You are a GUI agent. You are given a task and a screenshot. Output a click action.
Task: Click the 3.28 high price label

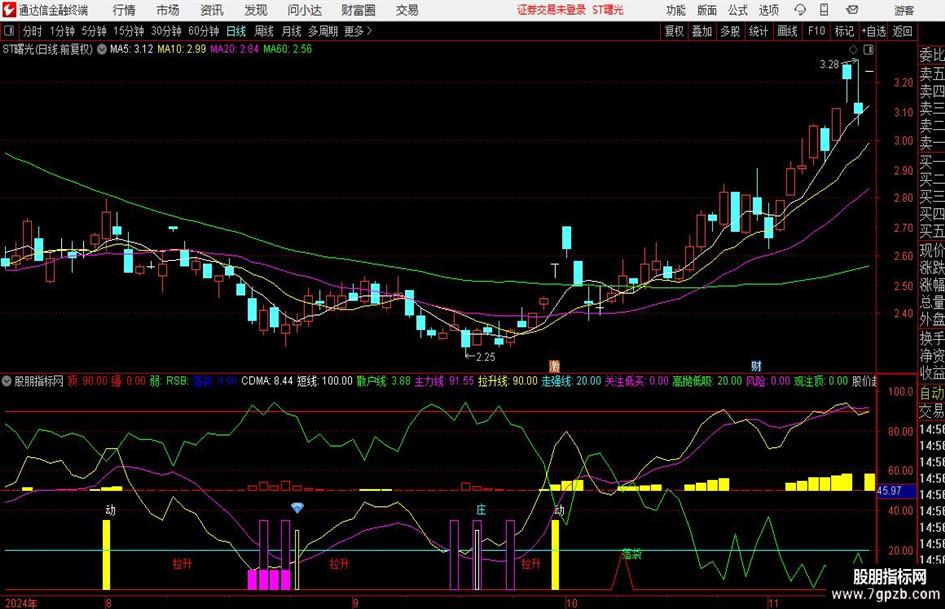coord(829,65)
